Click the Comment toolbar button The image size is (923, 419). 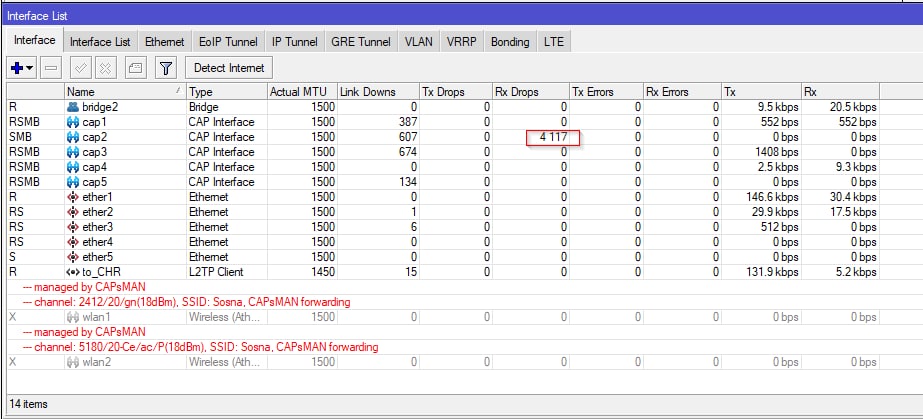pyautogui.click(x=137, y=69)
